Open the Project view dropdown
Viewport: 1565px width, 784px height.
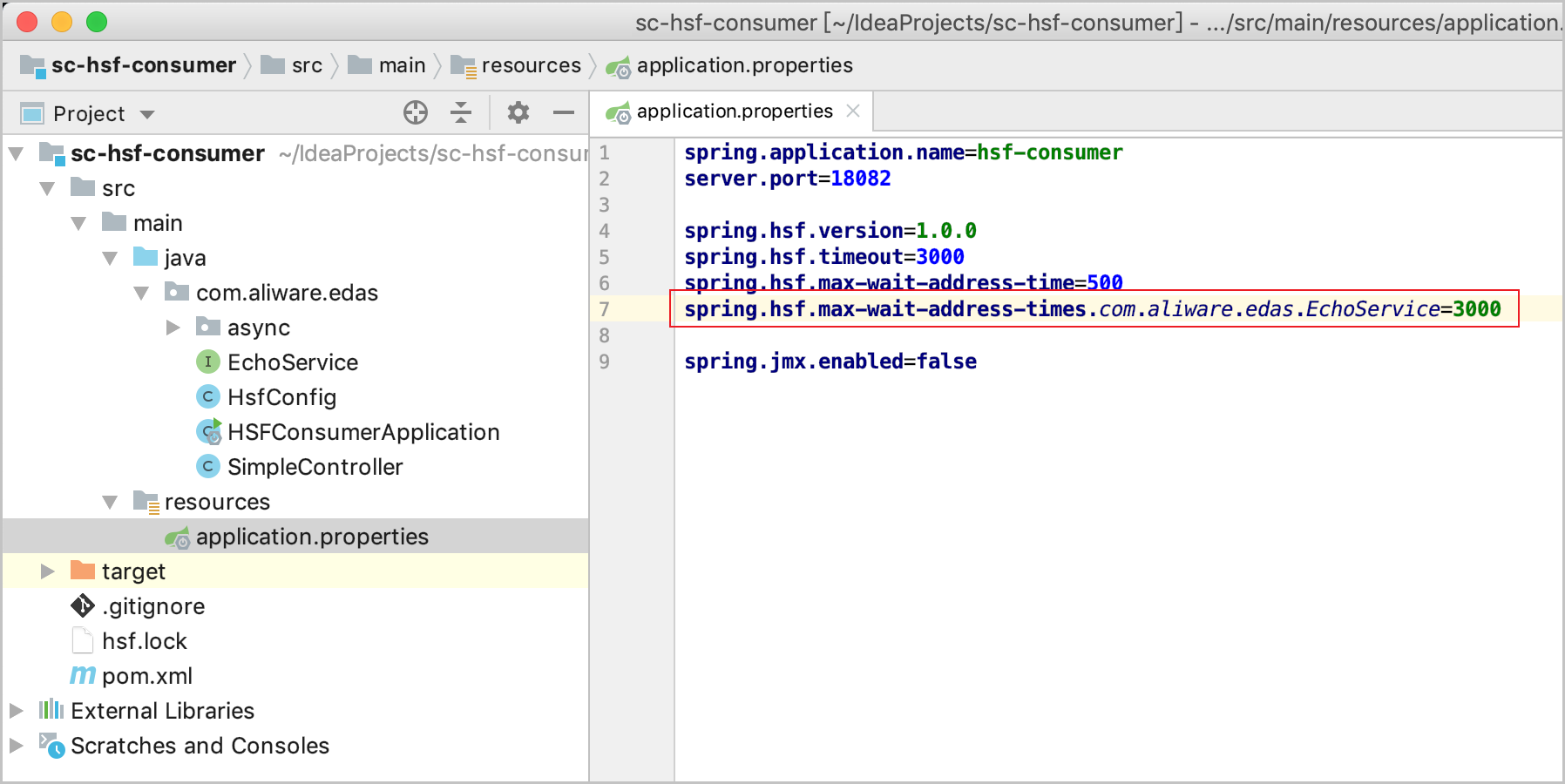coord(147,114)
